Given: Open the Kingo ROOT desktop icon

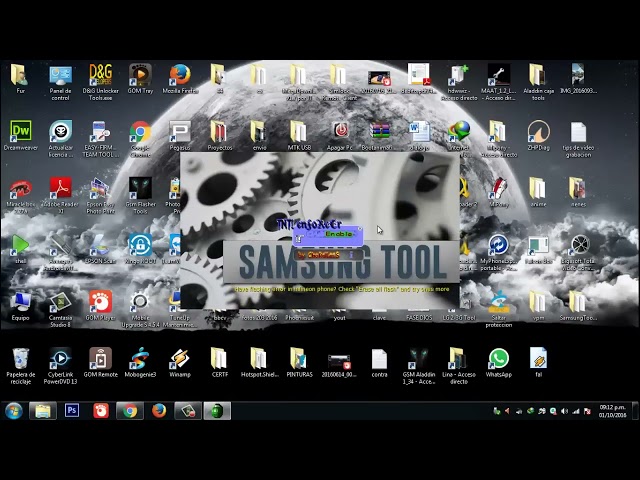Looking at the screenshot, I should pos(140,248).
